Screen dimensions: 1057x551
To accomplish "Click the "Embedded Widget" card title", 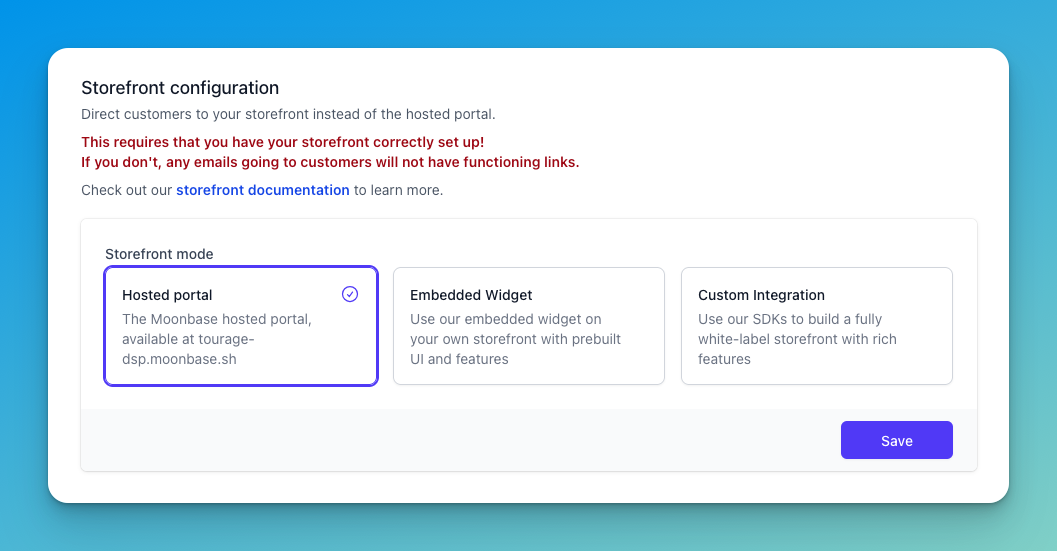I will tap(471, 295).
